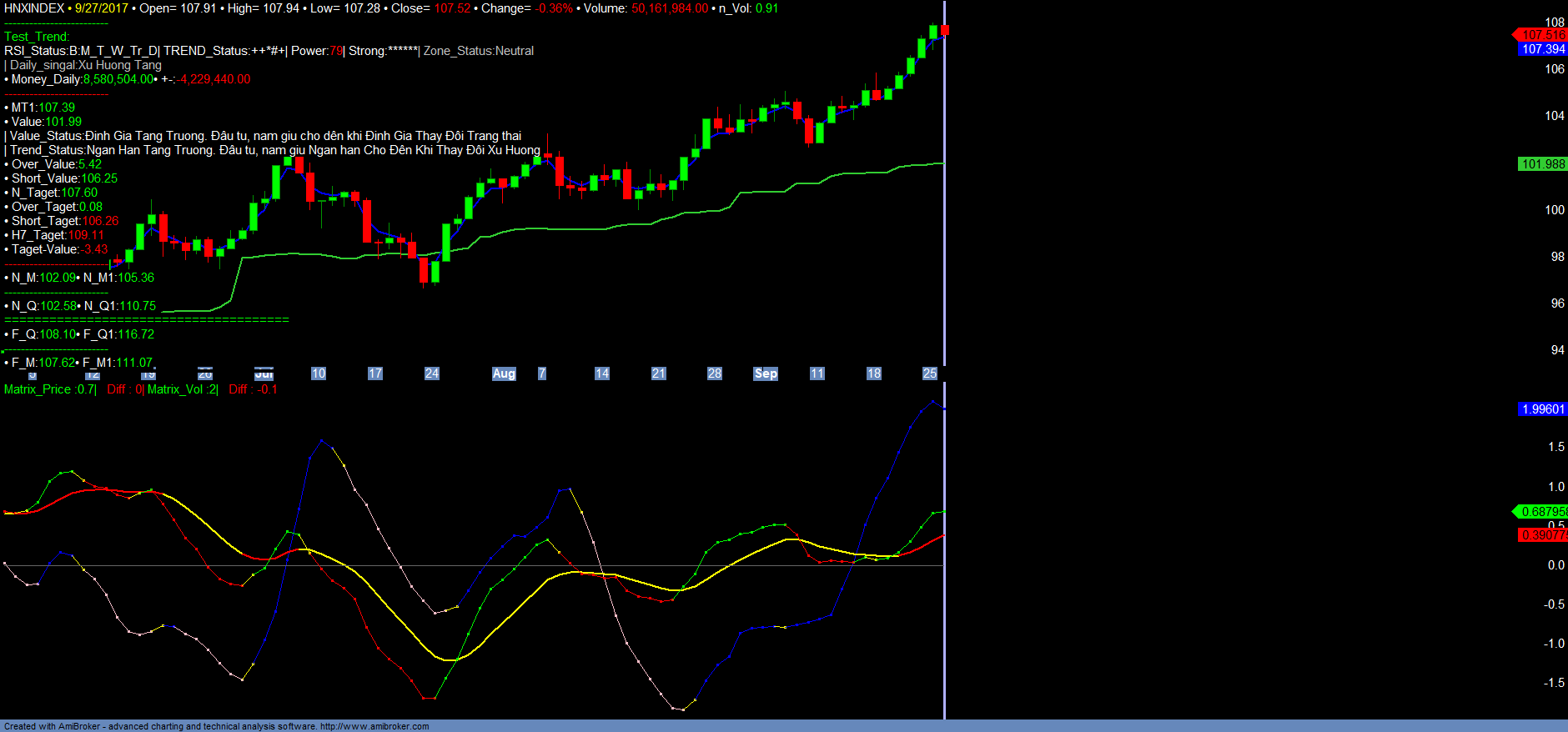Click the blue 1.99601 indicator tag
This screenshot has height=732, width=1568.
[x=1542, y=409]
